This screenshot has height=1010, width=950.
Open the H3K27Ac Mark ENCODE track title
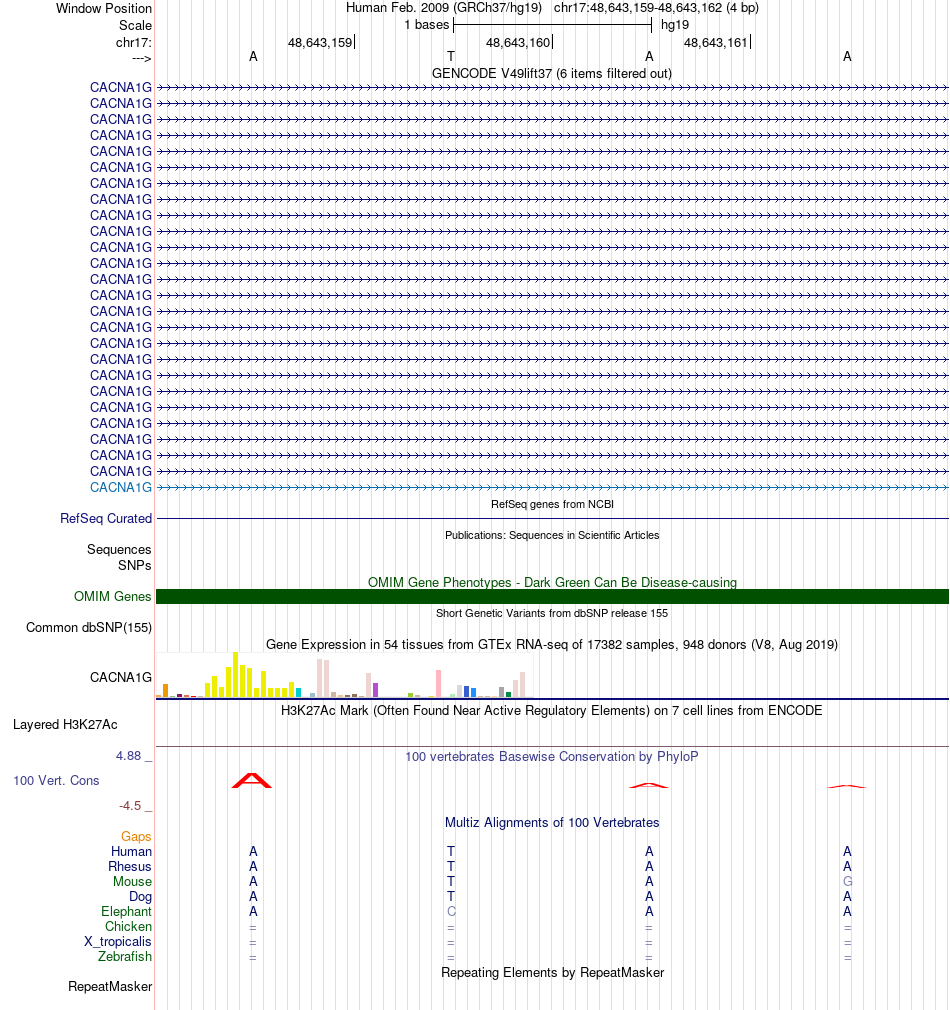pyautogui.click(x=552, y=710)
